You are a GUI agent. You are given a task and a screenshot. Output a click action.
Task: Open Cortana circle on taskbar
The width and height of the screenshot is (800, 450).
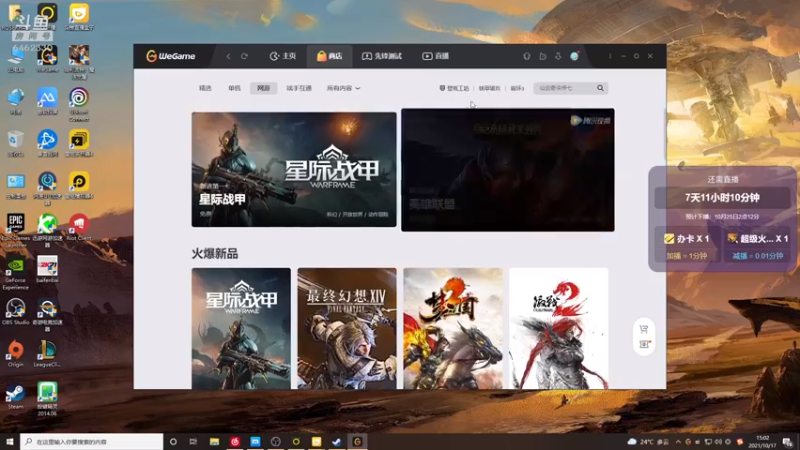[x=173, y=441]
